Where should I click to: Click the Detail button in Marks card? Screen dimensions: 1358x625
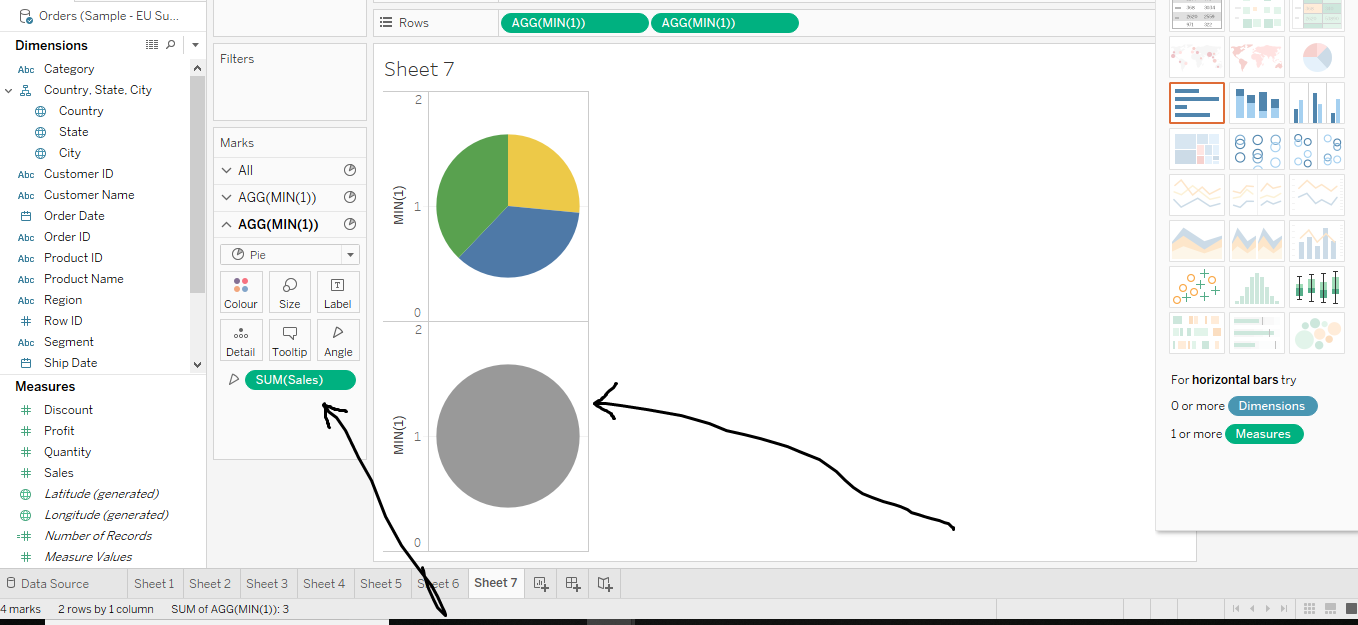point(241,340)
